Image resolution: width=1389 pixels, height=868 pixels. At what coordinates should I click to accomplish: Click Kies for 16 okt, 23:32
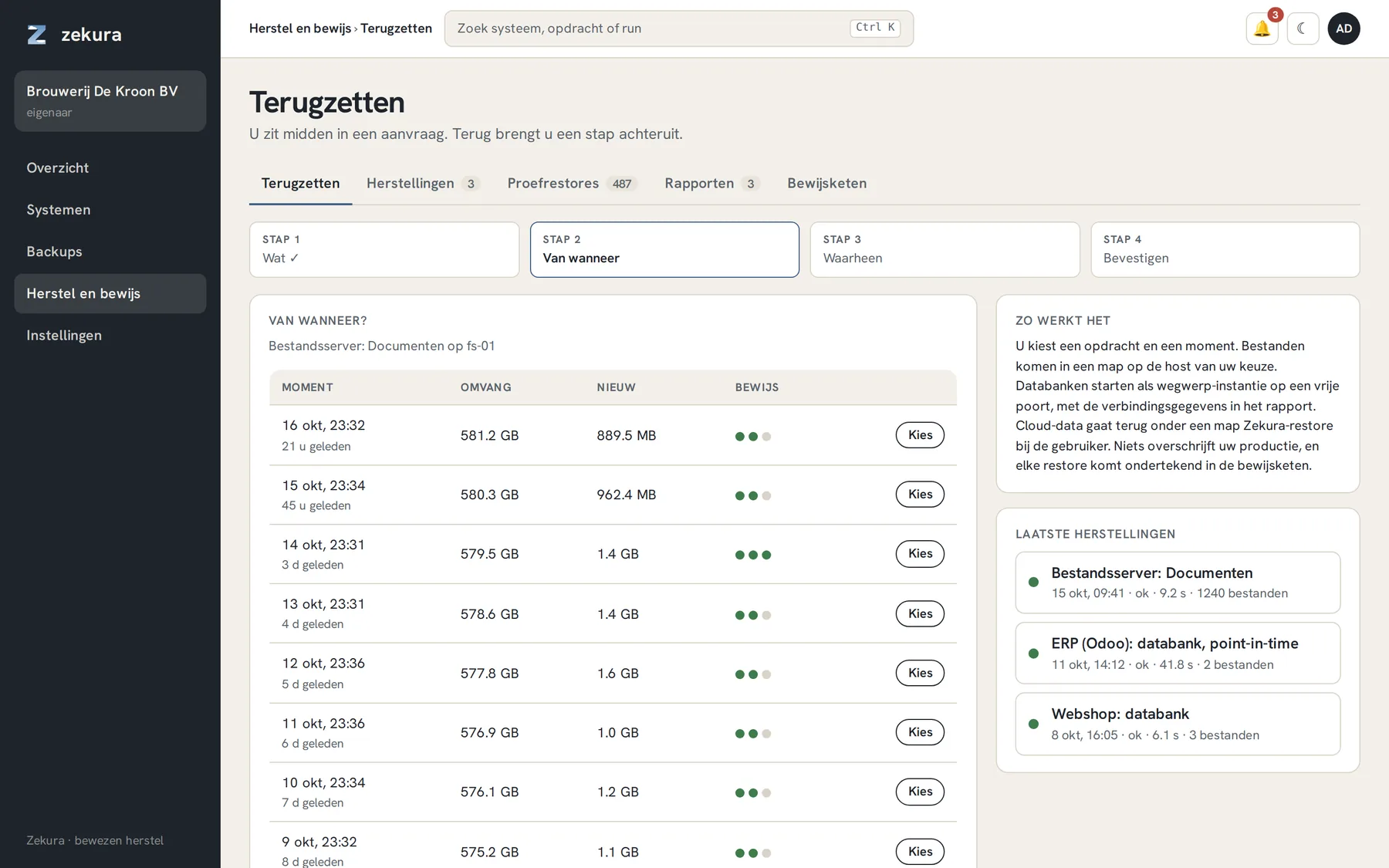pyautogui.click(x=920, y=435)
